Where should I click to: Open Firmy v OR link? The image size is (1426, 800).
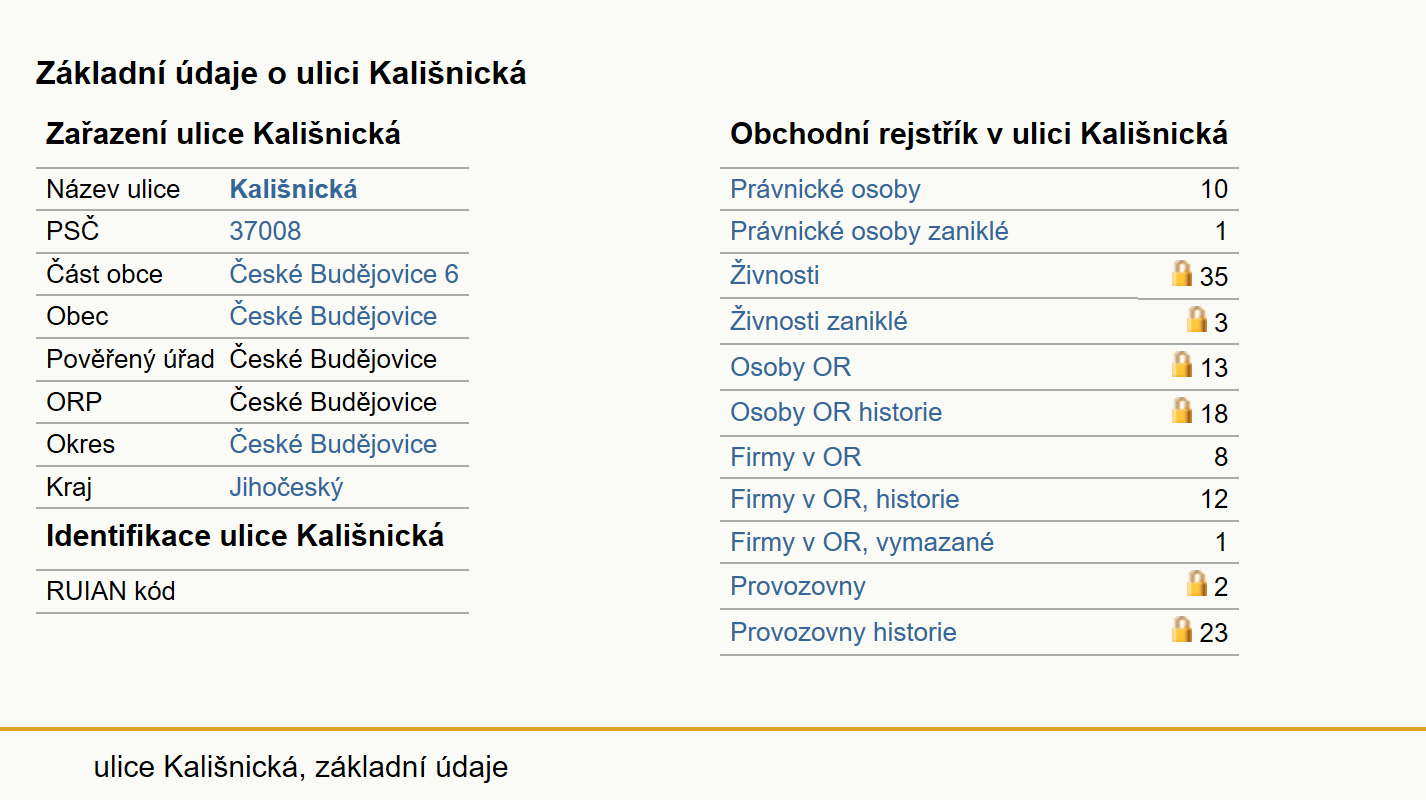(x=795, y=458)
